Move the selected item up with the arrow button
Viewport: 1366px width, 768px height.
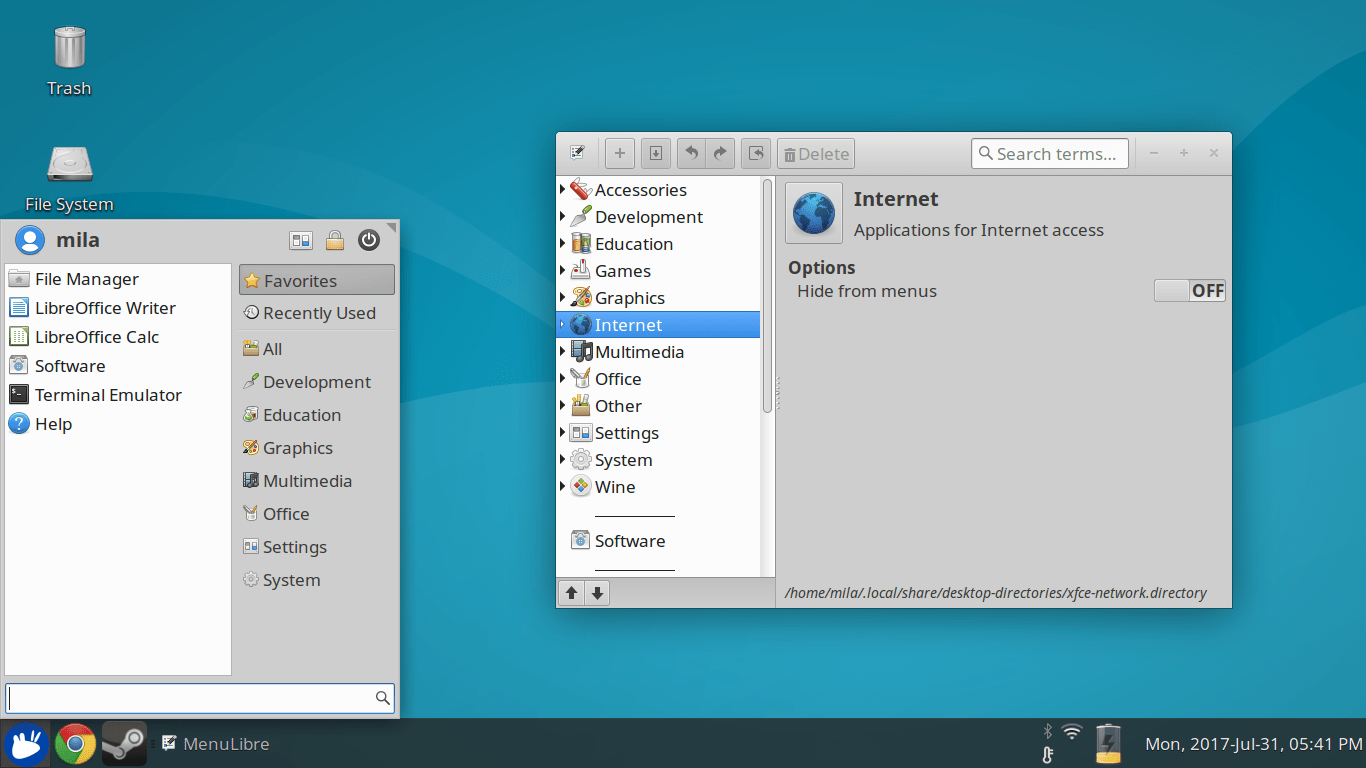pyautogui.click(x=571, y=592)
